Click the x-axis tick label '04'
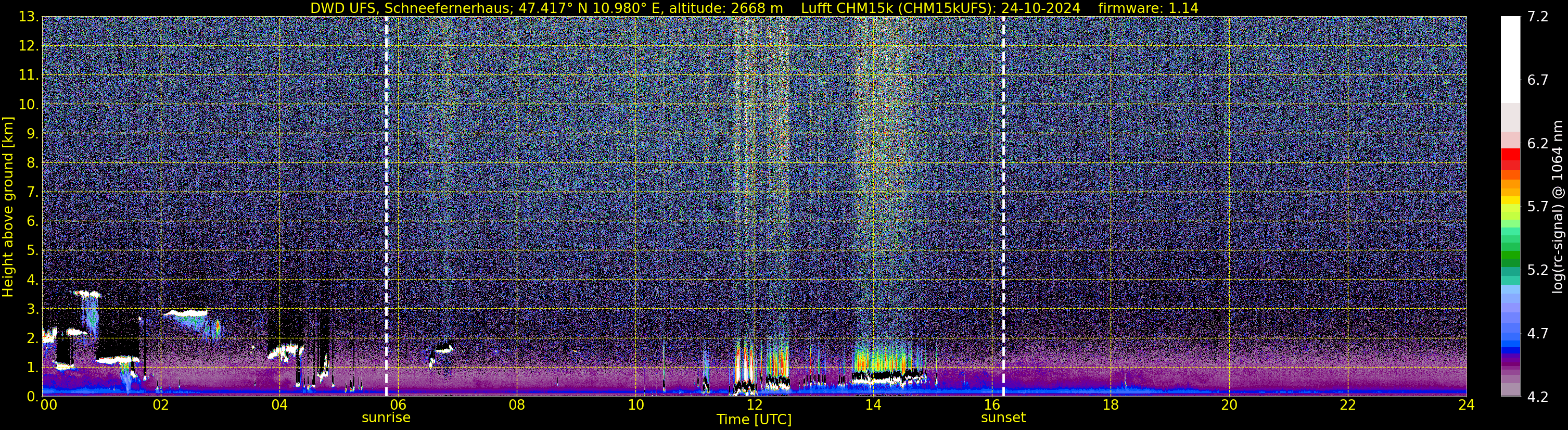Image resolution: width=1568 pixels, height=430 pixels. [x=279, y=405]
